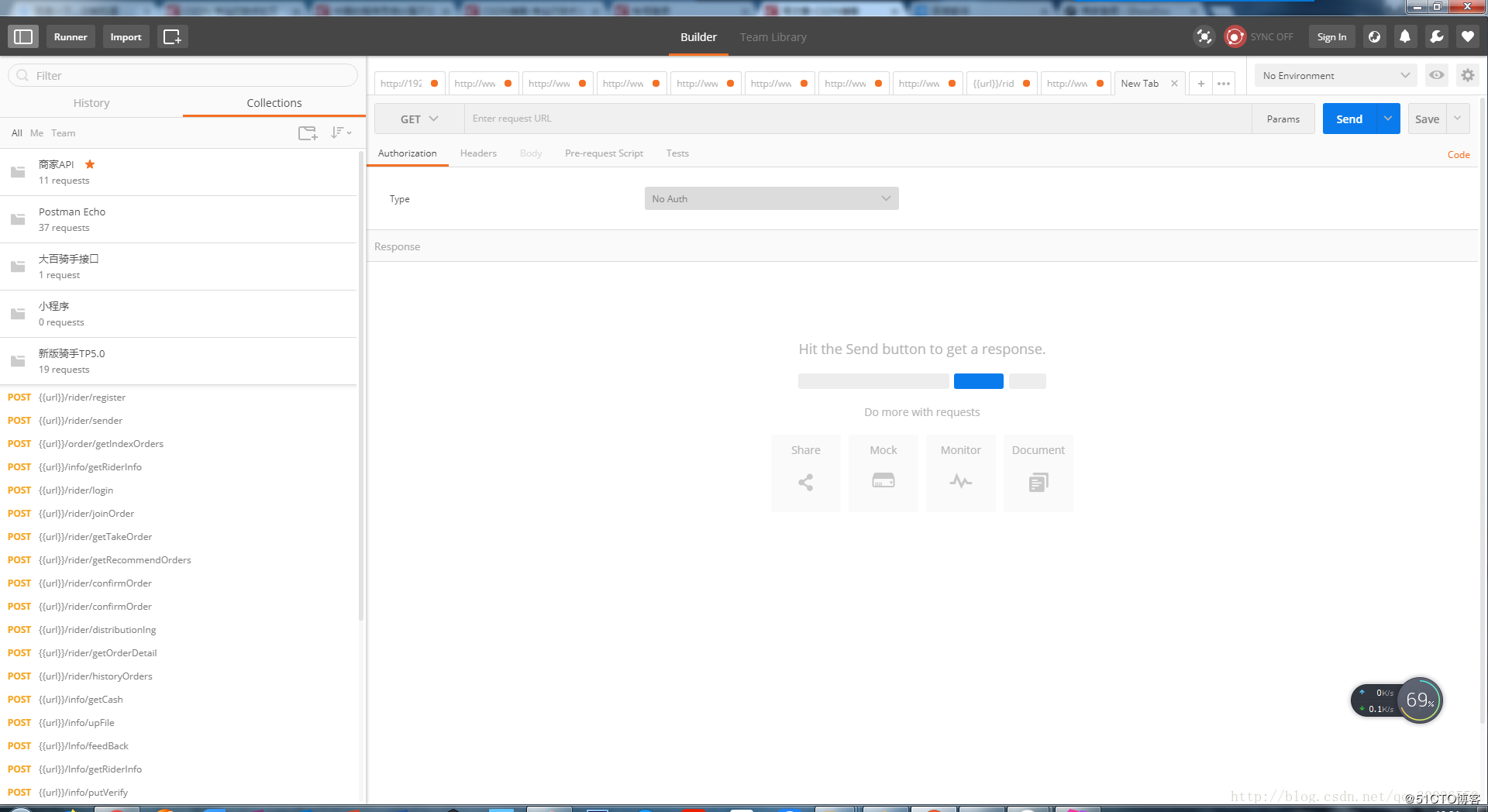The image size is (1488, 812).
Task: Collapse the 新版骑手TP5.0 collection folder
Action: [178, 361]
